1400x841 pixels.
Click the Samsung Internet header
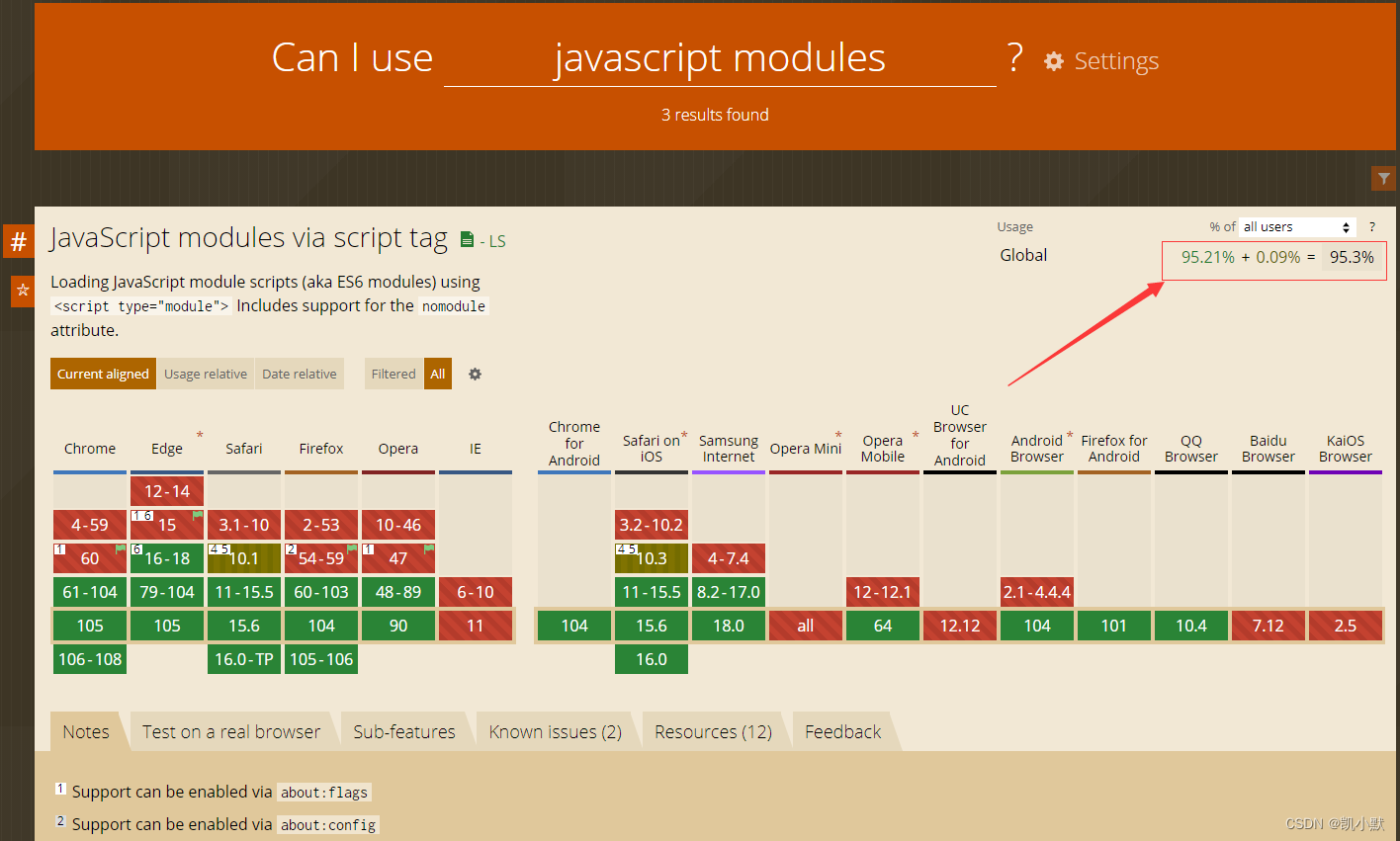pyautogui.click(x=729, y=449)
